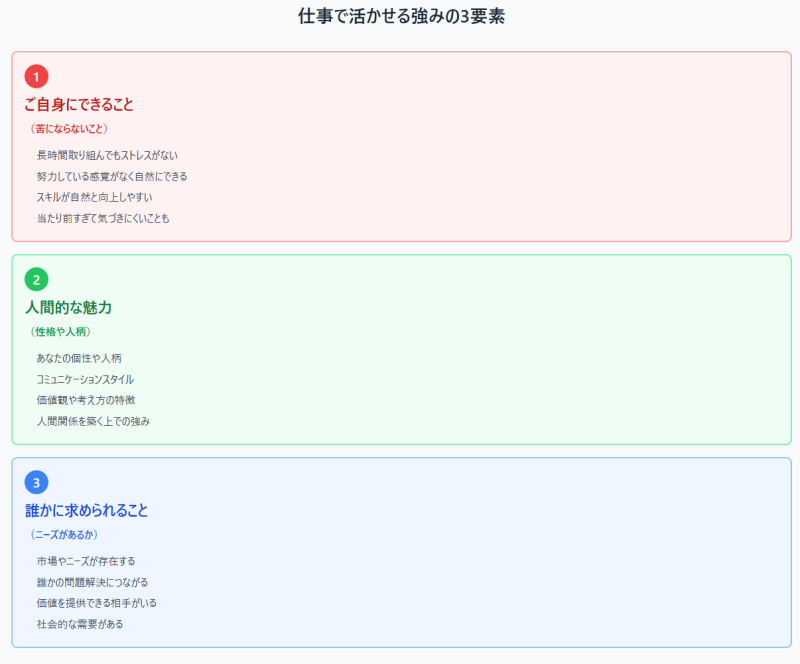Click the line 当たり前すぎて気づきにくいことも
800x664 pixels.
103,218
